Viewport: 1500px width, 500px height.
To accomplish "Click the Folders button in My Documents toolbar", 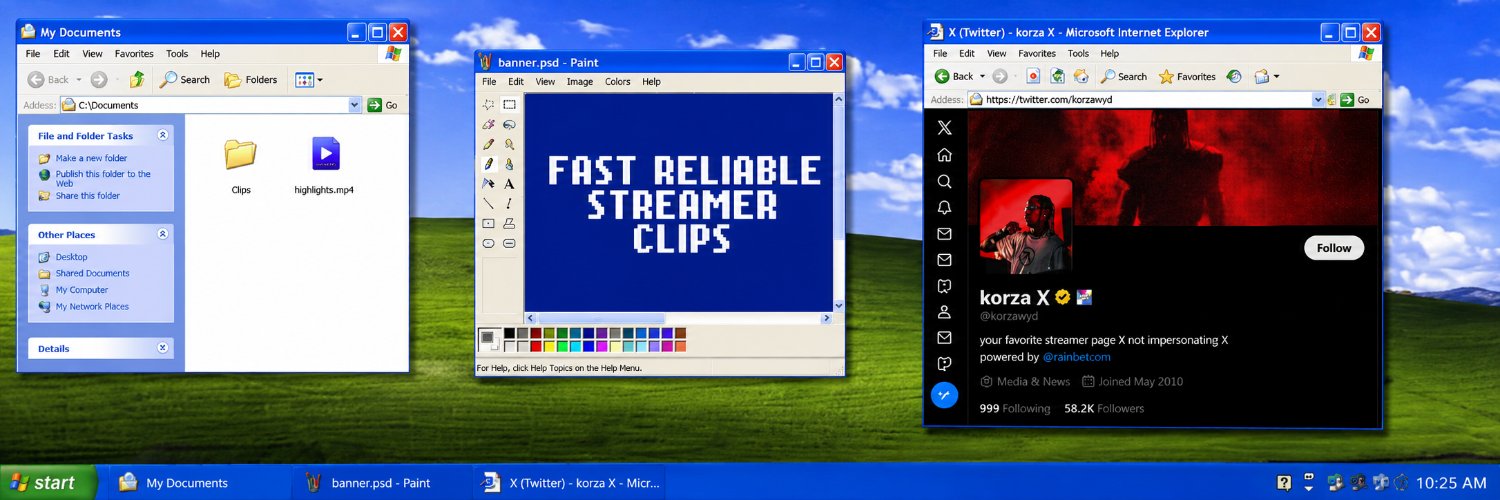I will pos(251,80).
